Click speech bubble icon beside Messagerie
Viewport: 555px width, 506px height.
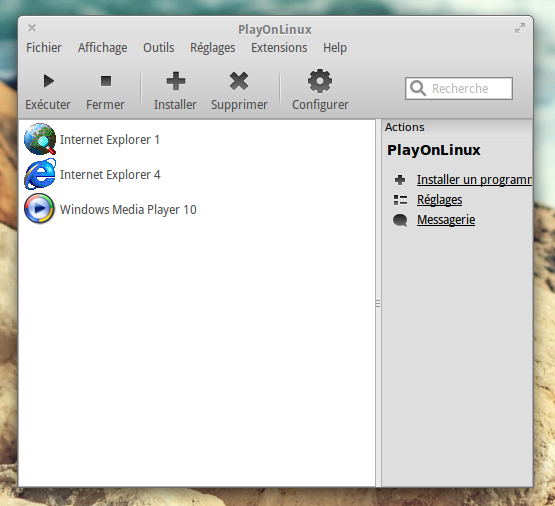(400, 220)
